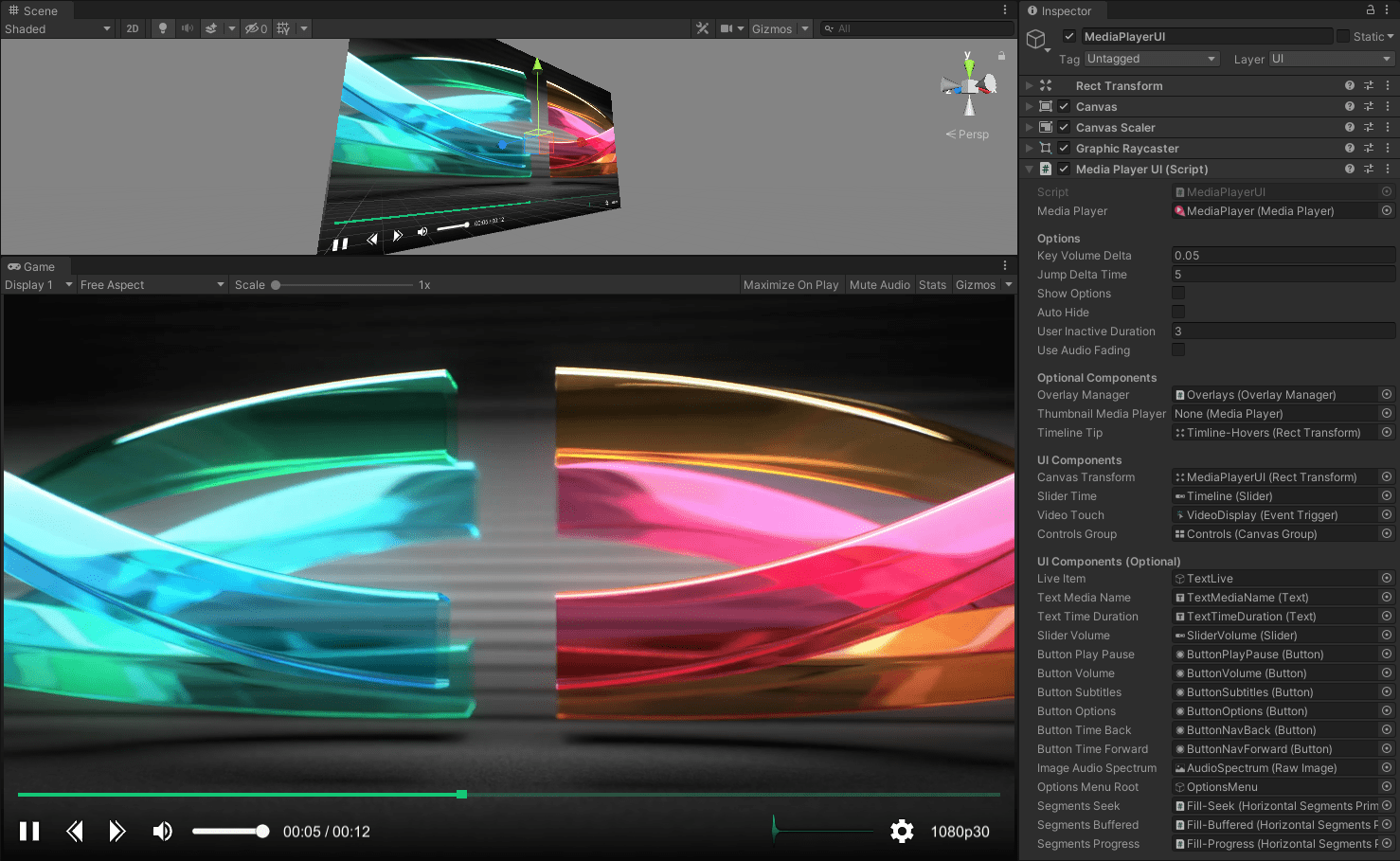
Task: Toggle Use Audio Fading on
Action: click(x=1177, y=350)
